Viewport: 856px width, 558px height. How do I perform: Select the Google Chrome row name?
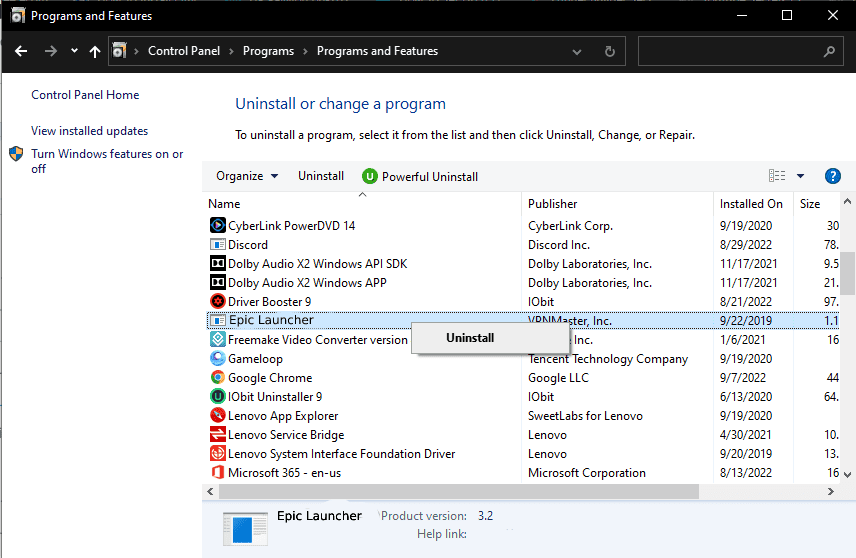(270, 378)
